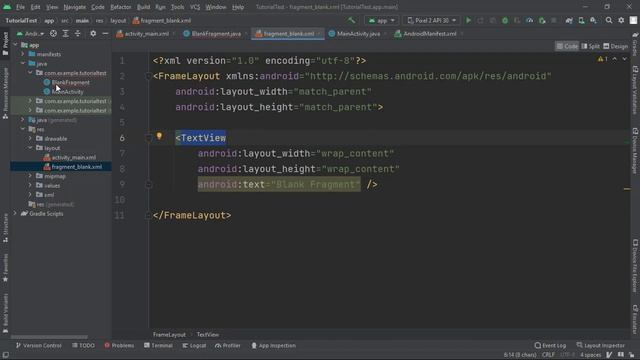Open the Device File Explorer side tab
Screen dimensions: 640x360
(635, 265)
